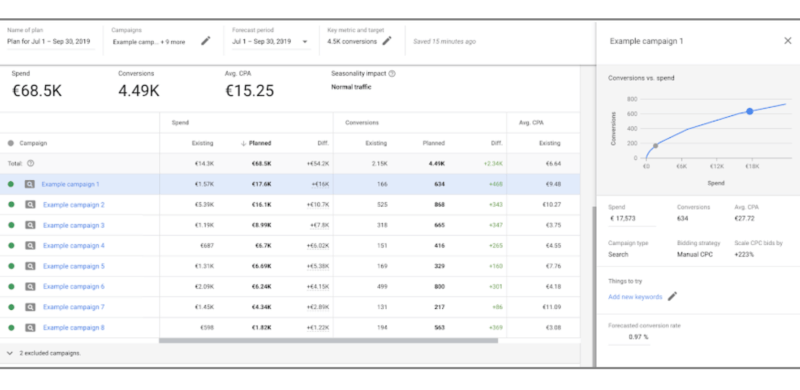Image resolution: width=800 pixels, height=390 pixels.
Task: Click green status dot of Example campaign 7
Action: 11,307
